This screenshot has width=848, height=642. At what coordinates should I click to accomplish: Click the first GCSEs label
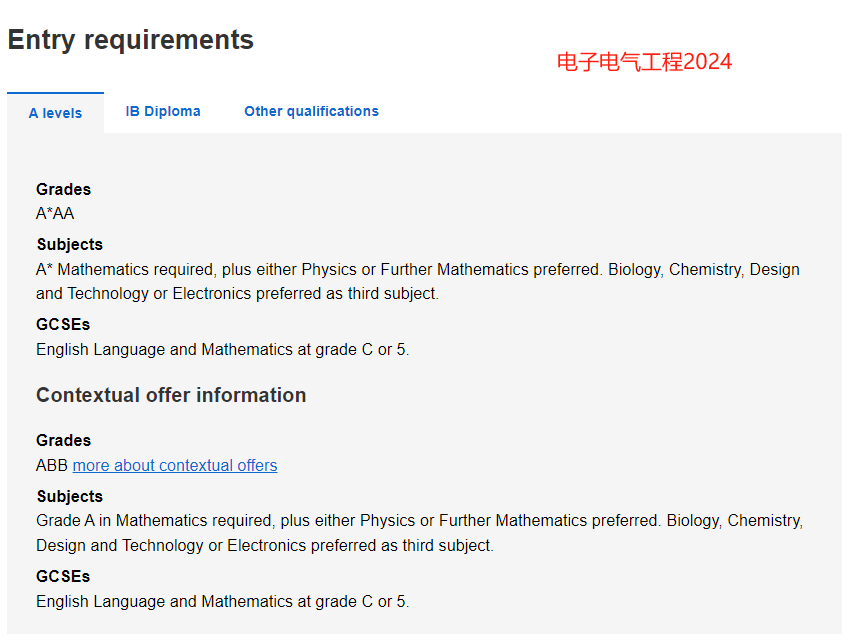click(x=63, y=325)
